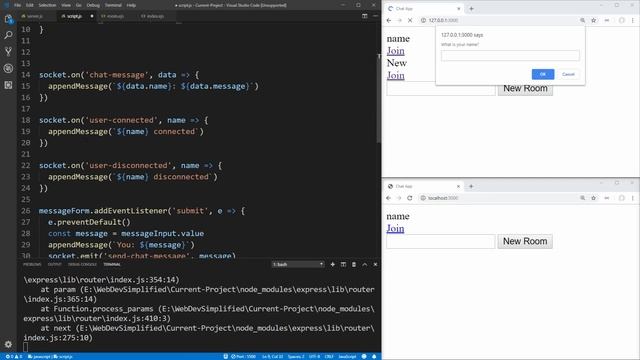Close the terminal panel
The width and height of the screenshot is (640, 360).
[x=375, y=264]
